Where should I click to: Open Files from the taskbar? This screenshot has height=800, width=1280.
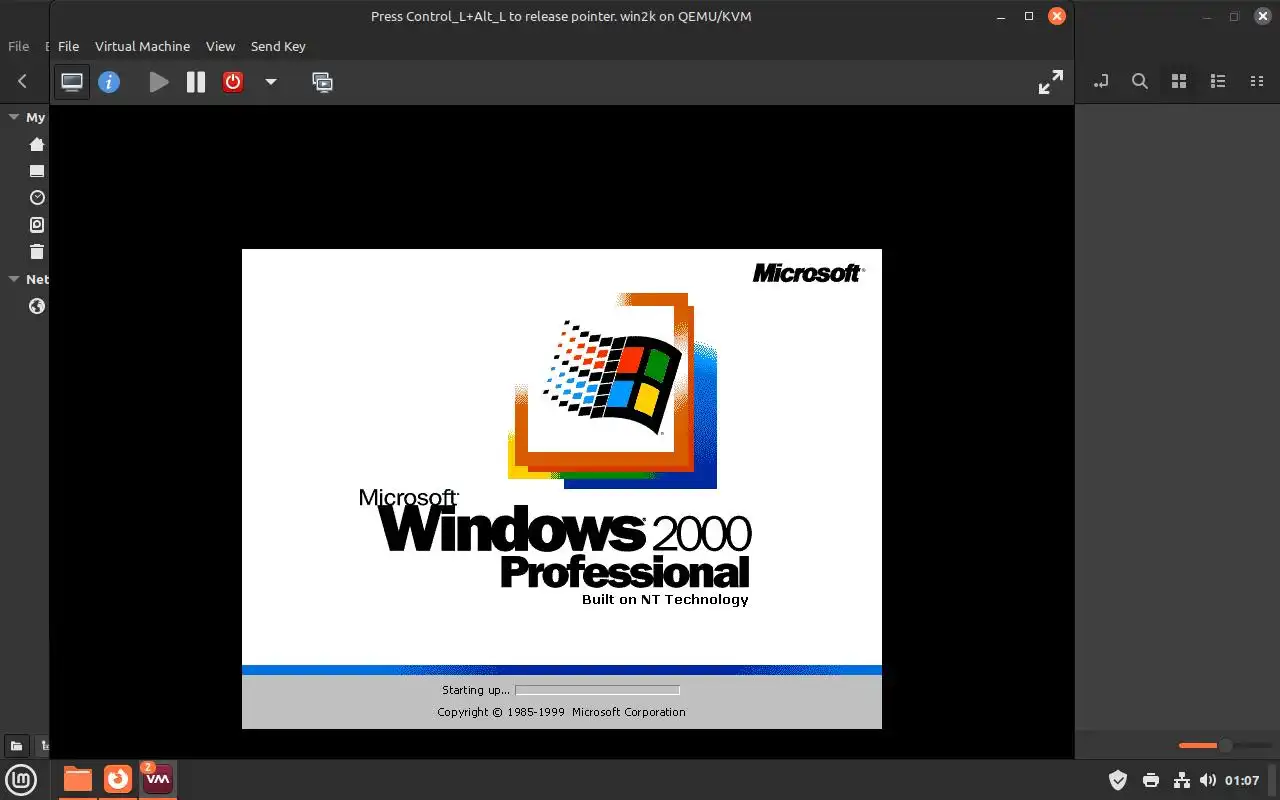coord(77,779)
